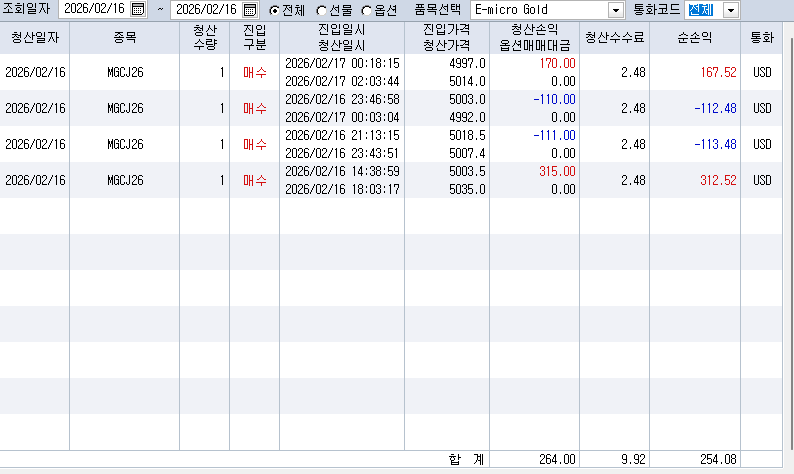Click entry time 2026/02/16 23:46:58

342,99
